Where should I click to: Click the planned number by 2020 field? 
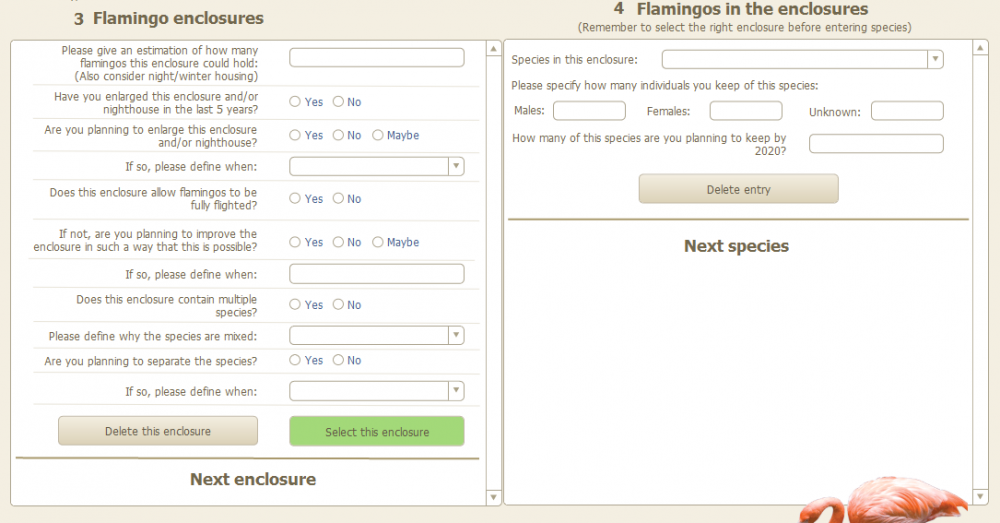click(x=876, y=144)
